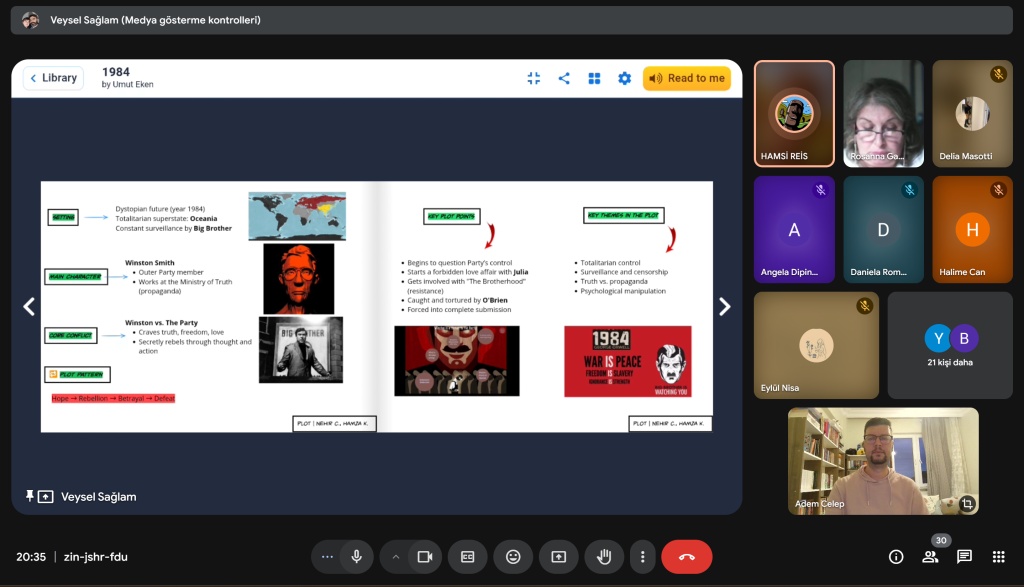Screen dimensions: 1024x587
Task: Click the world map image on slide
Action: tap(297, 216)
